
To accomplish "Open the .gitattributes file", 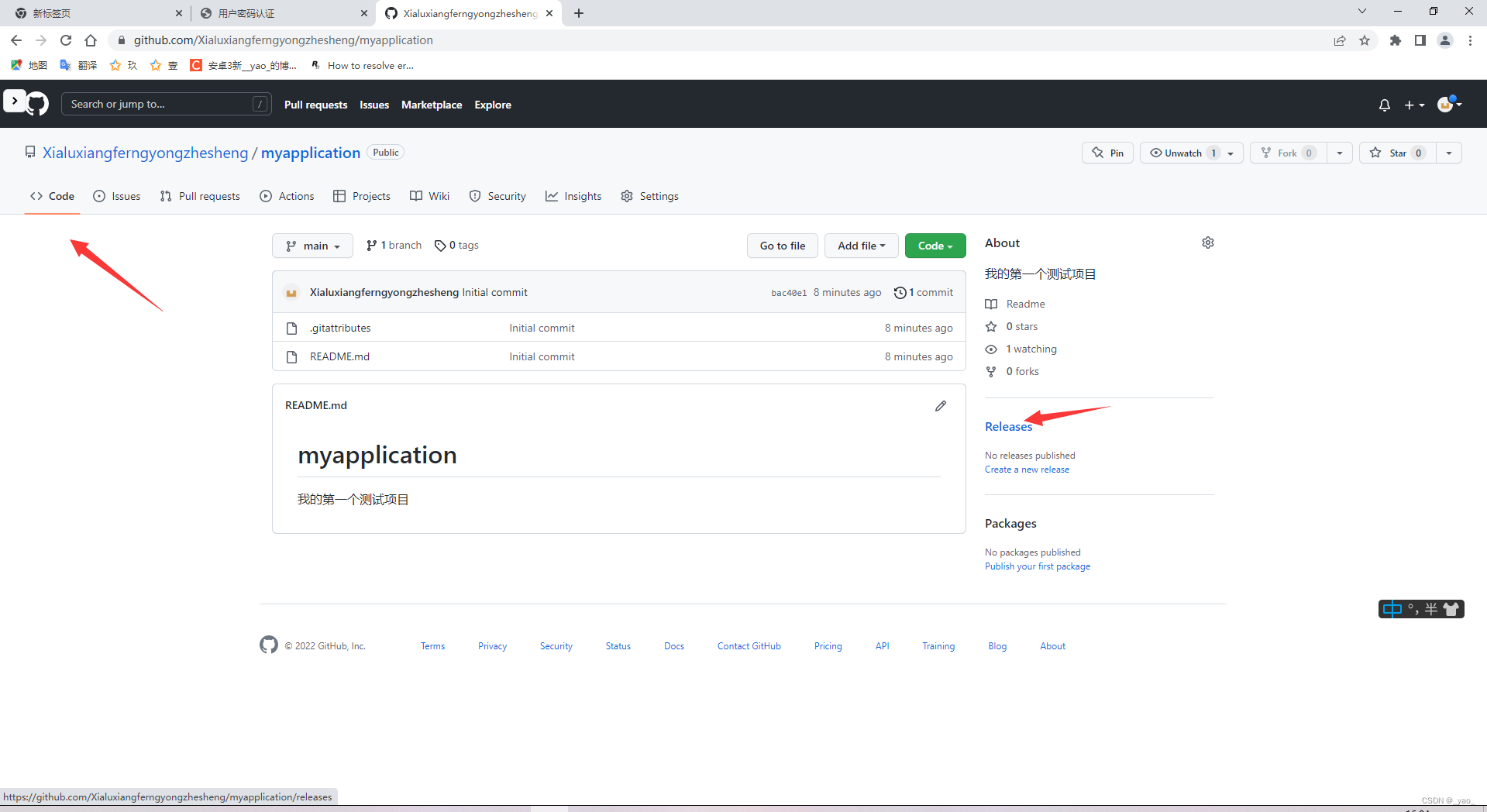I will click(340, 328).
